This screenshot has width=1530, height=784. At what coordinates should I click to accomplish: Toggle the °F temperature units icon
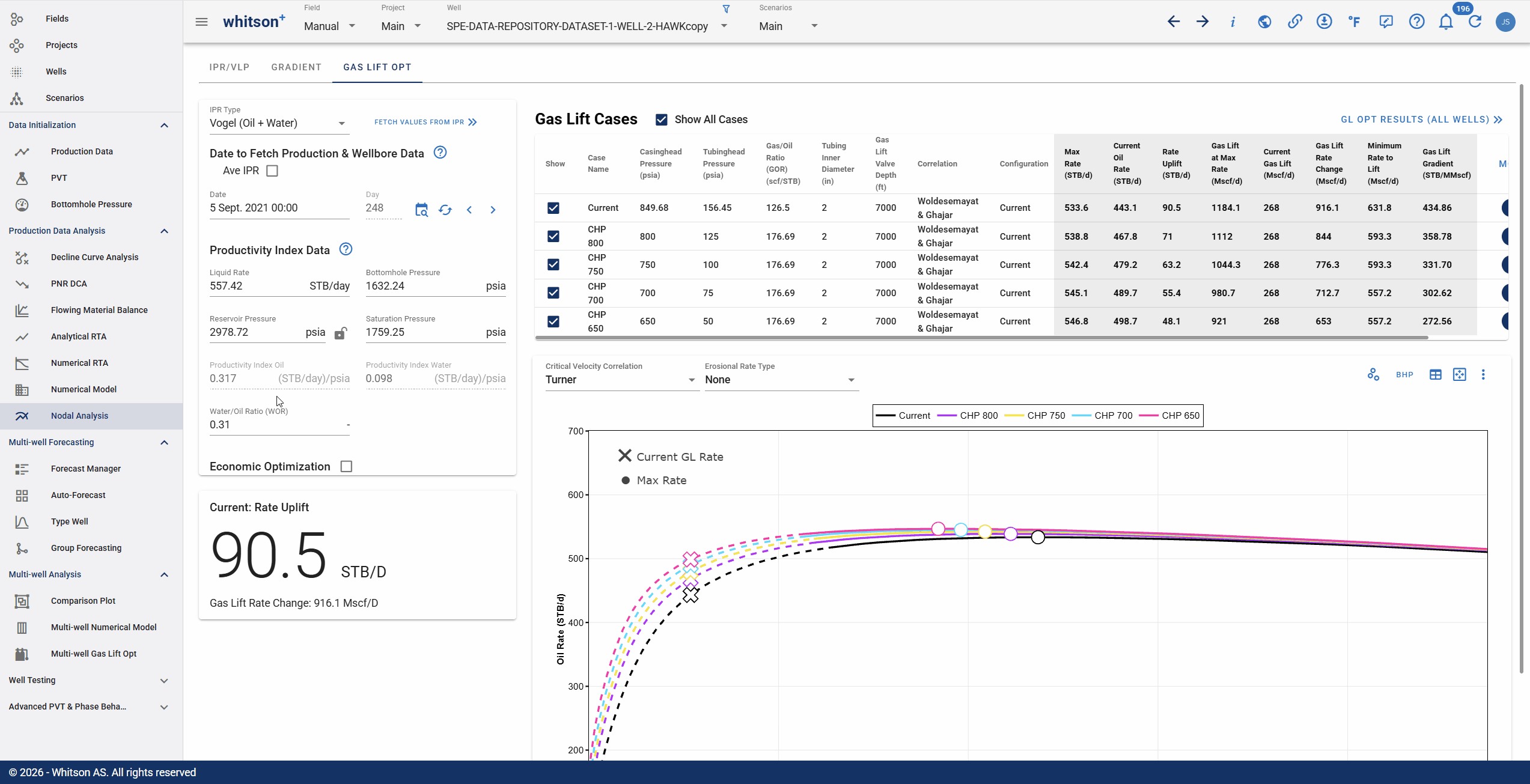coord(1354,22)
